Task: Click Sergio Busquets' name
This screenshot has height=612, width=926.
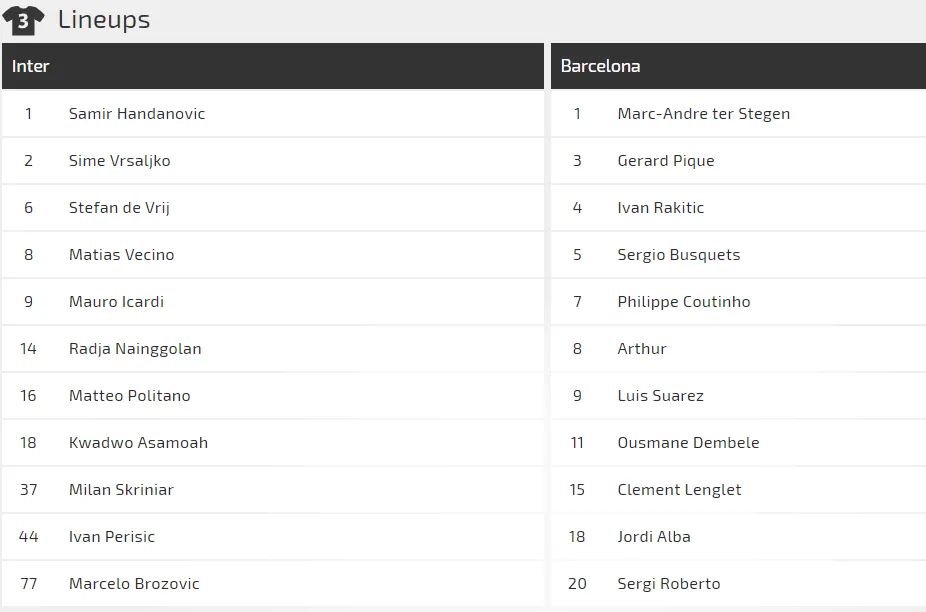Action: point(679,255)
